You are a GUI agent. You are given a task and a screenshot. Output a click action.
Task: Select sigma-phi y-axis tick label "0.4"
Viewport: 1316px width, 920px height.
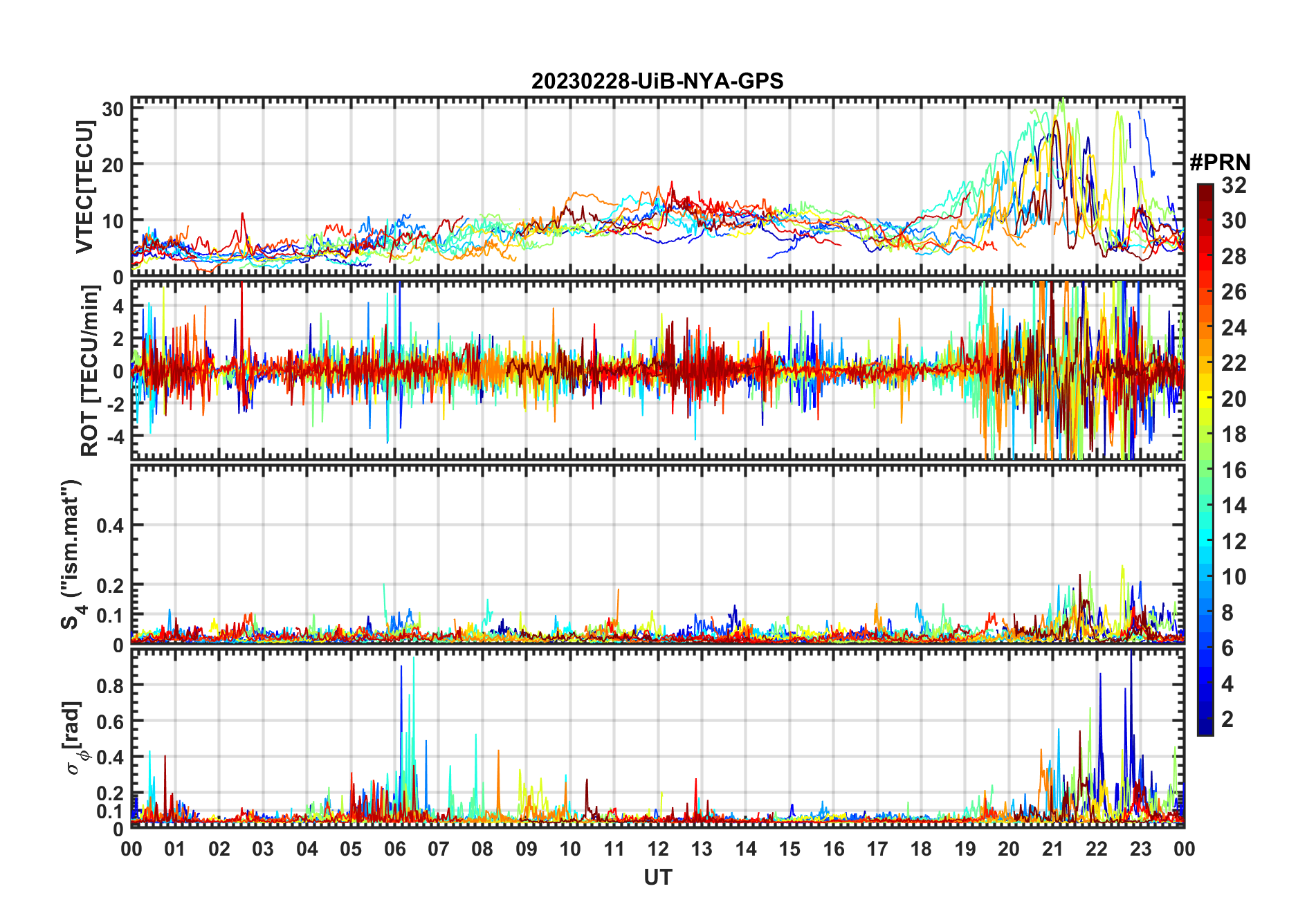[110, 757]
